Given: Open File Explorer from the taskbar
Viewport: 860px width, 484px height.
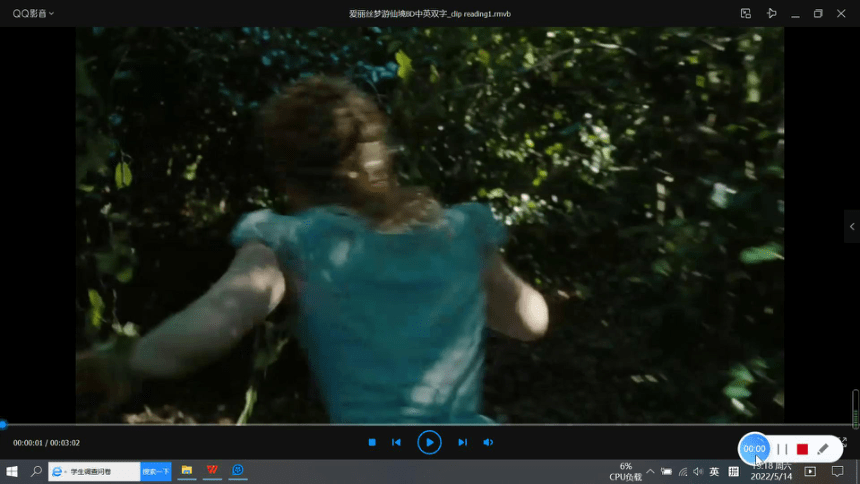Looking at the screenshot, I should pyautogui.click(x=187, y=470).
